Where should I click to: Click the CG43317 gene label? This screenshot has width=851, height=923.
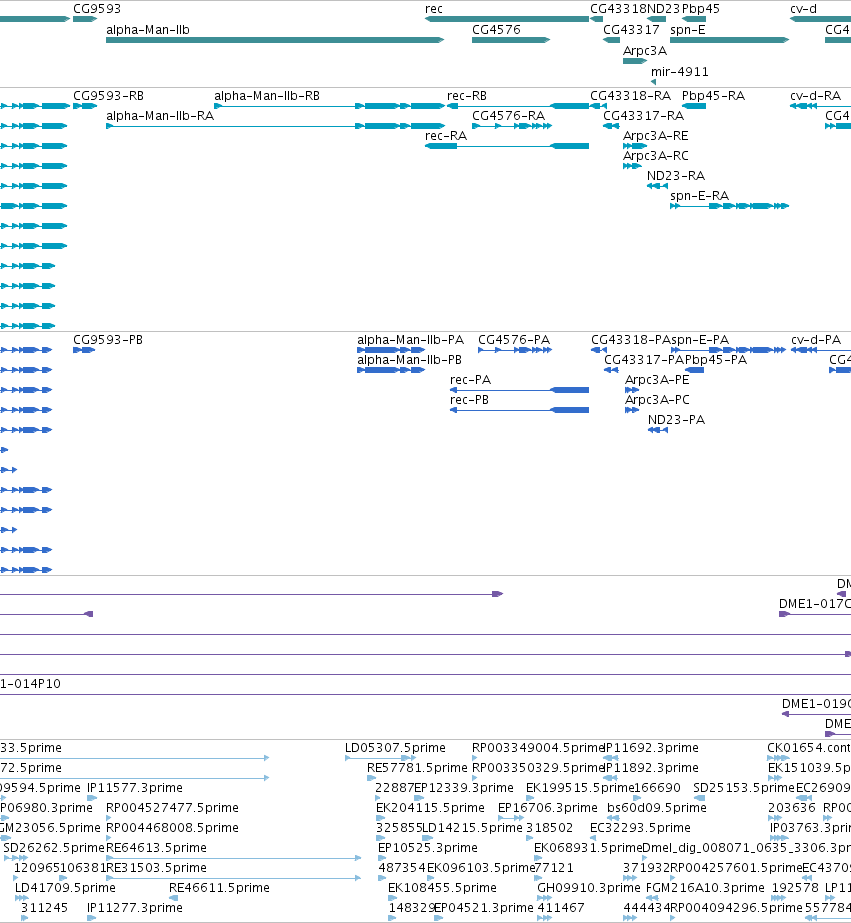pyautogui.click(x=631, y=30)
